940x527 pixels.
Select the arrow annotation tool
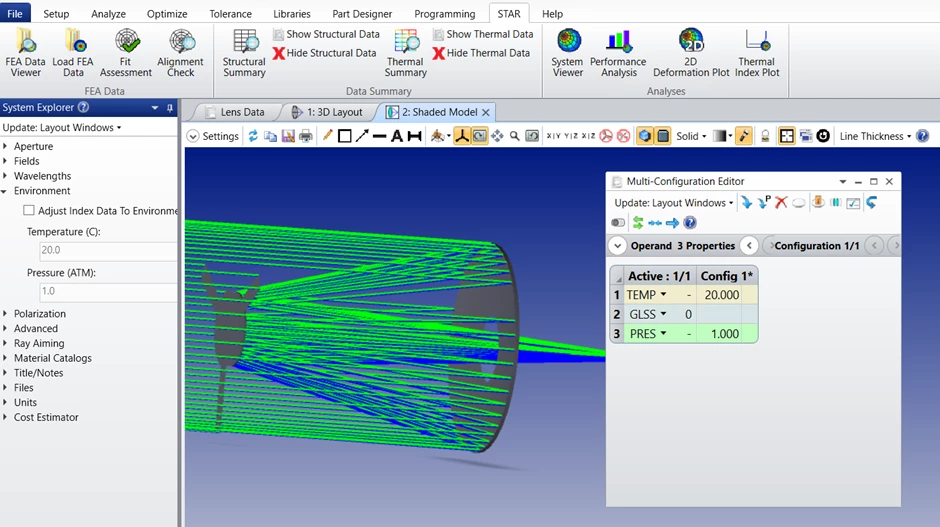362,136
